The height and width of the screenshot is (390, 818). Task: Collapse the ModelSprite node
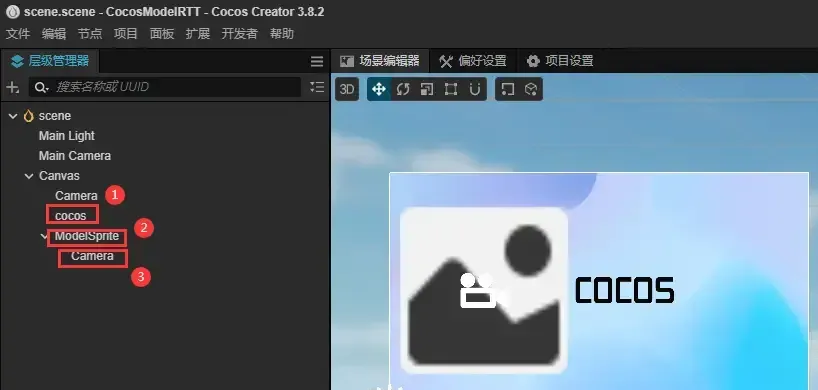pos(44,236)
